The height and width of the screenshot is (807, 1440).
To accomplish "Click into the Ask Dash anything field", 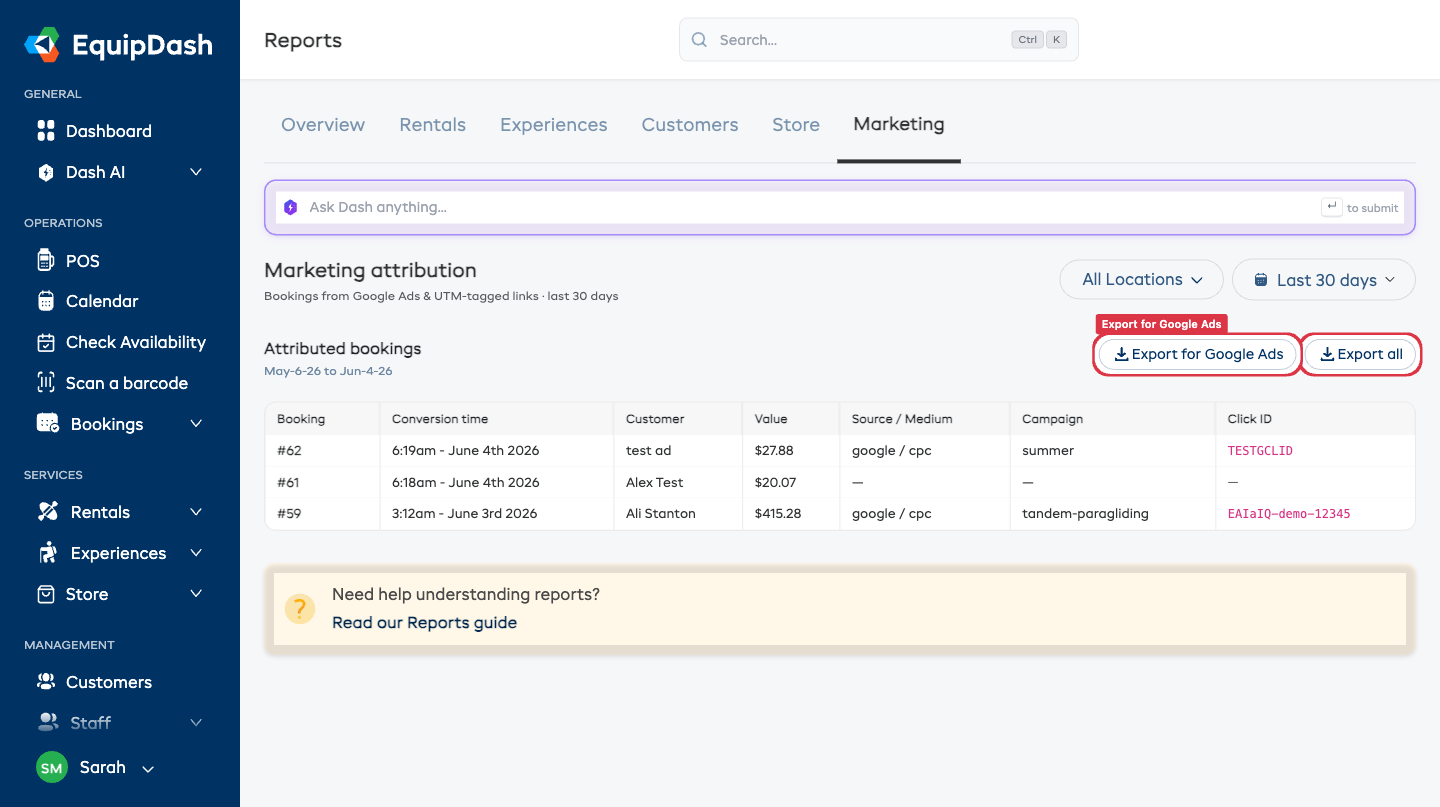I will pyautogui.click(x=840, y=207).
